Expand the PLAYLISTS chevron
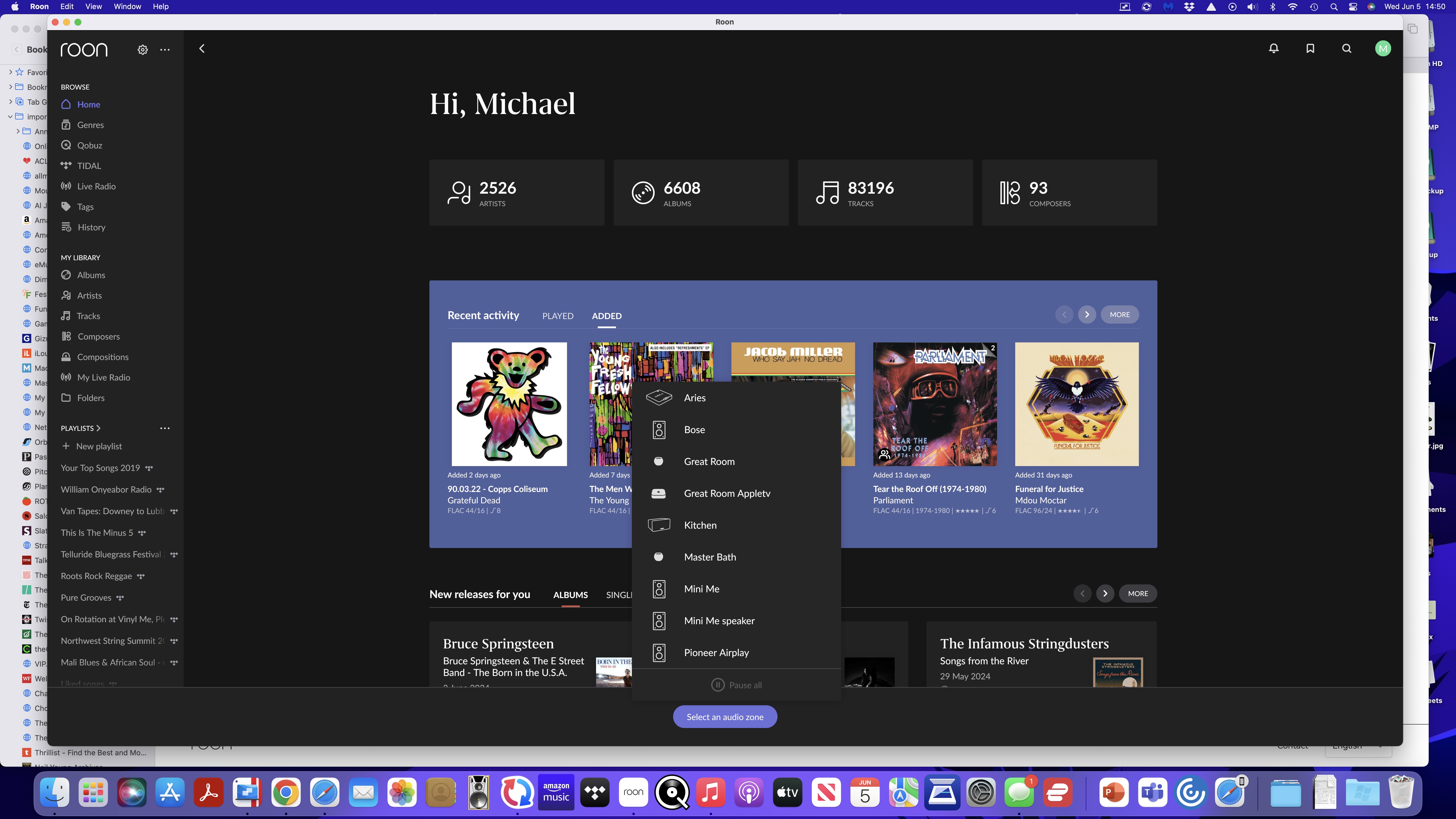 [98, 428]
